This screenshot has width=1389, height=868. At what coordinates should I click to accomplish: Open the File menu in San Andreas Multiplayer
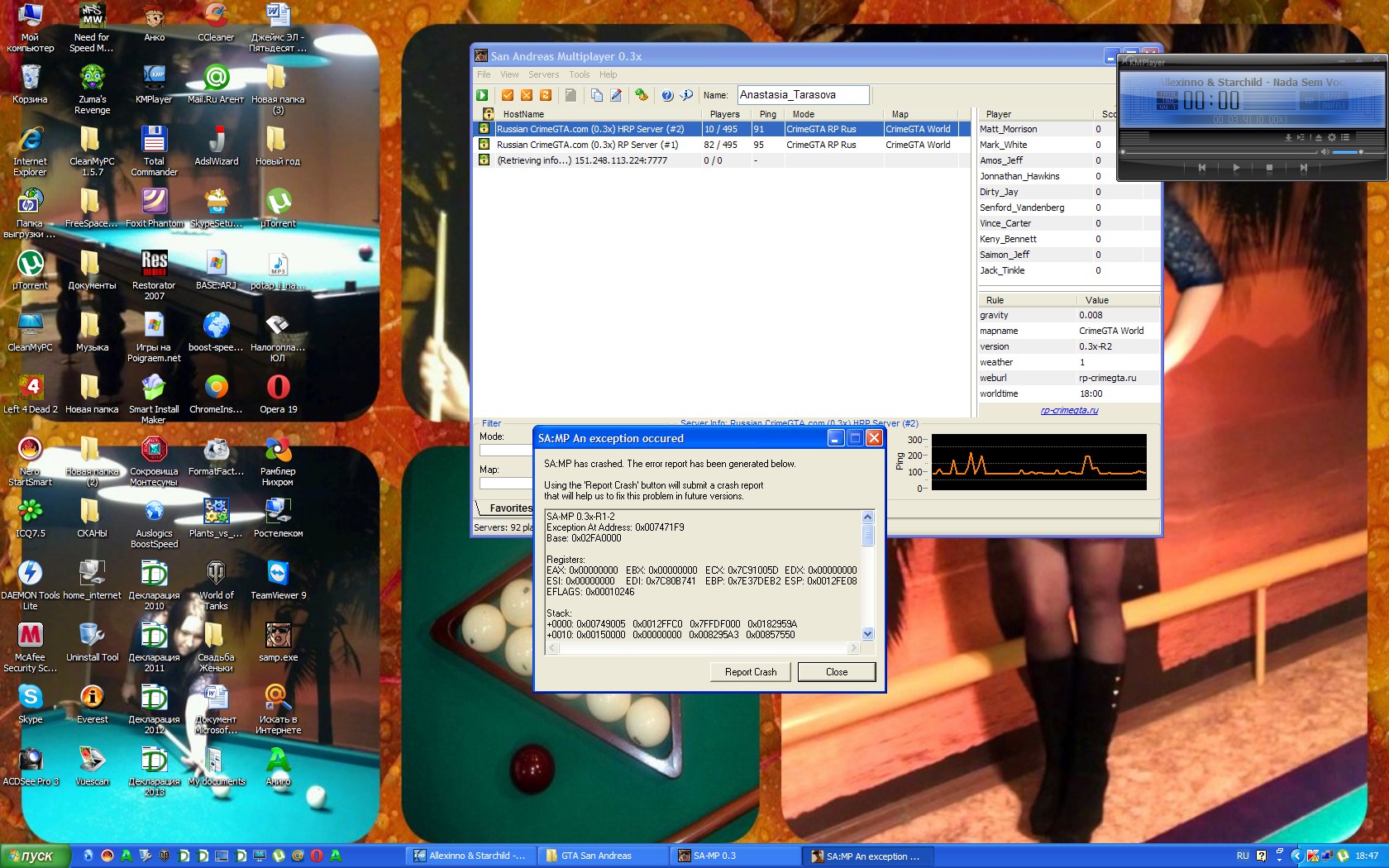coord(484,74)
